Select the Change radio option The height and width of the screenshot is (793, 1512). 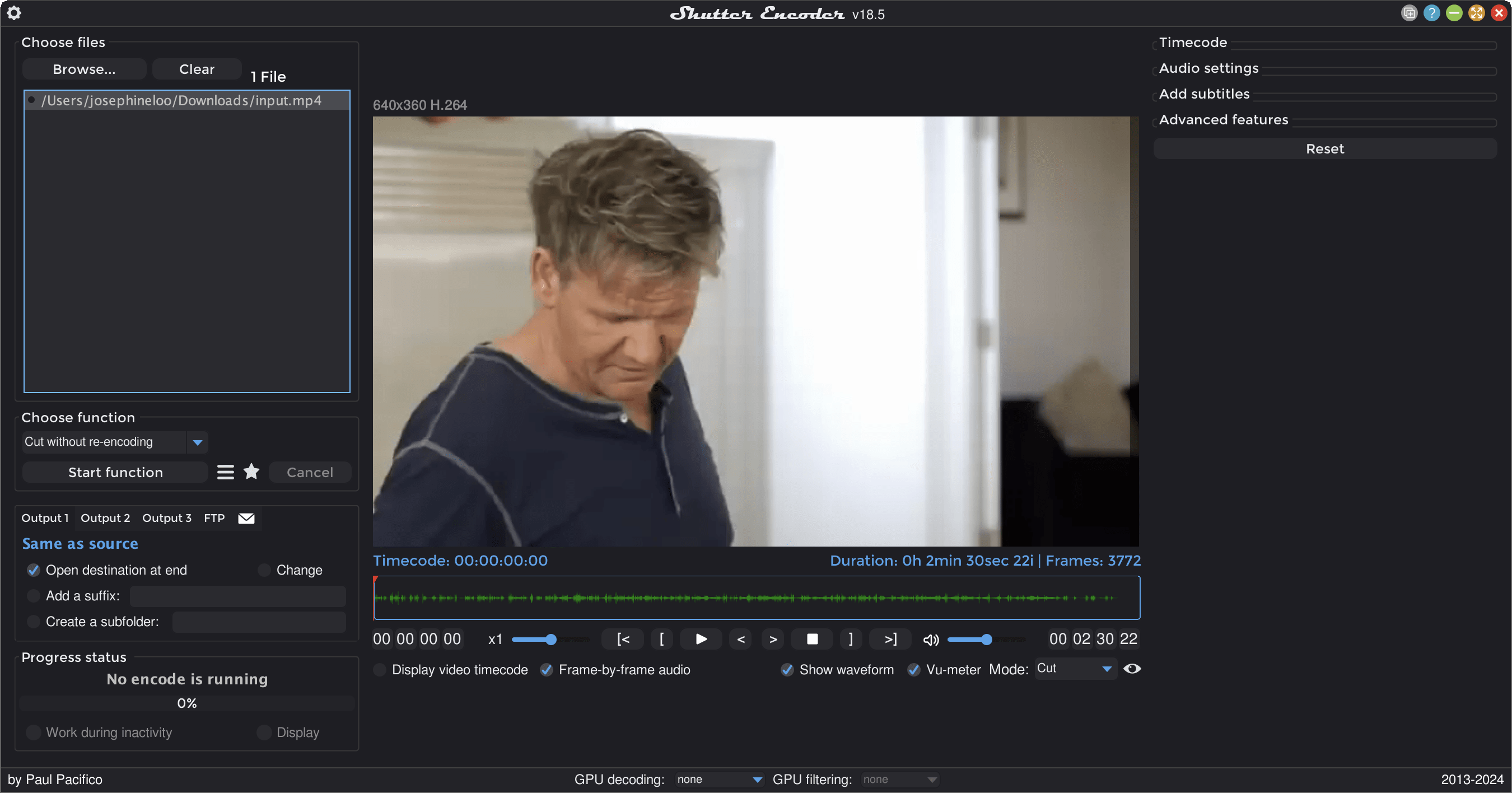[x=264, y=570]
